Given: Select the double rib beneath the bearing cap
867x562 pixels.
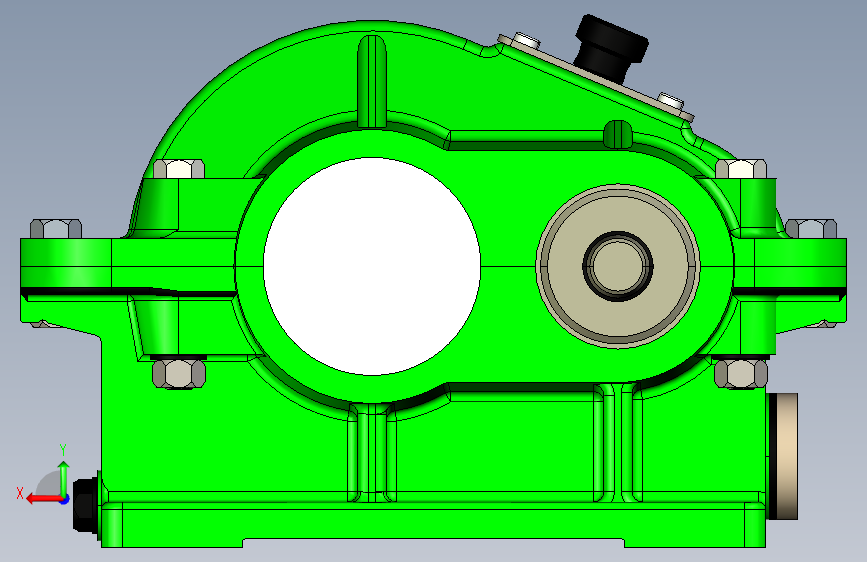Looking at the screenshot, I should (618, 443).
